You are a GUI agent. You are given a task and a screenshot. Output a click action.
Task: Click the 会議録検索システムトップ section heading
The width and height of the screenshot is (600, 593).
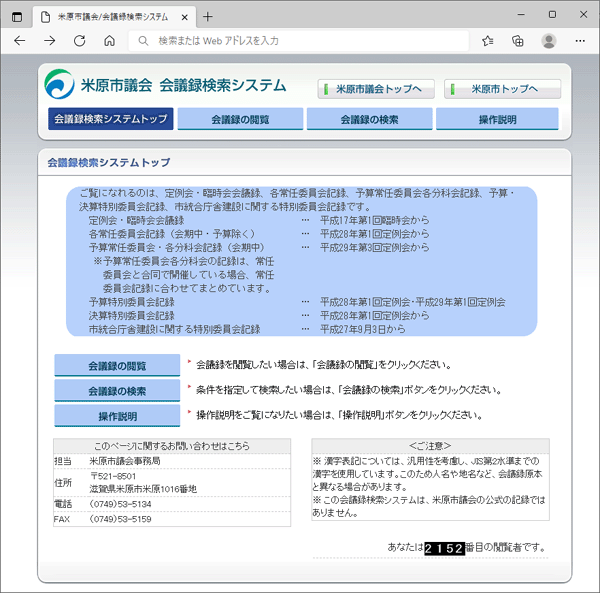point(109,163)
